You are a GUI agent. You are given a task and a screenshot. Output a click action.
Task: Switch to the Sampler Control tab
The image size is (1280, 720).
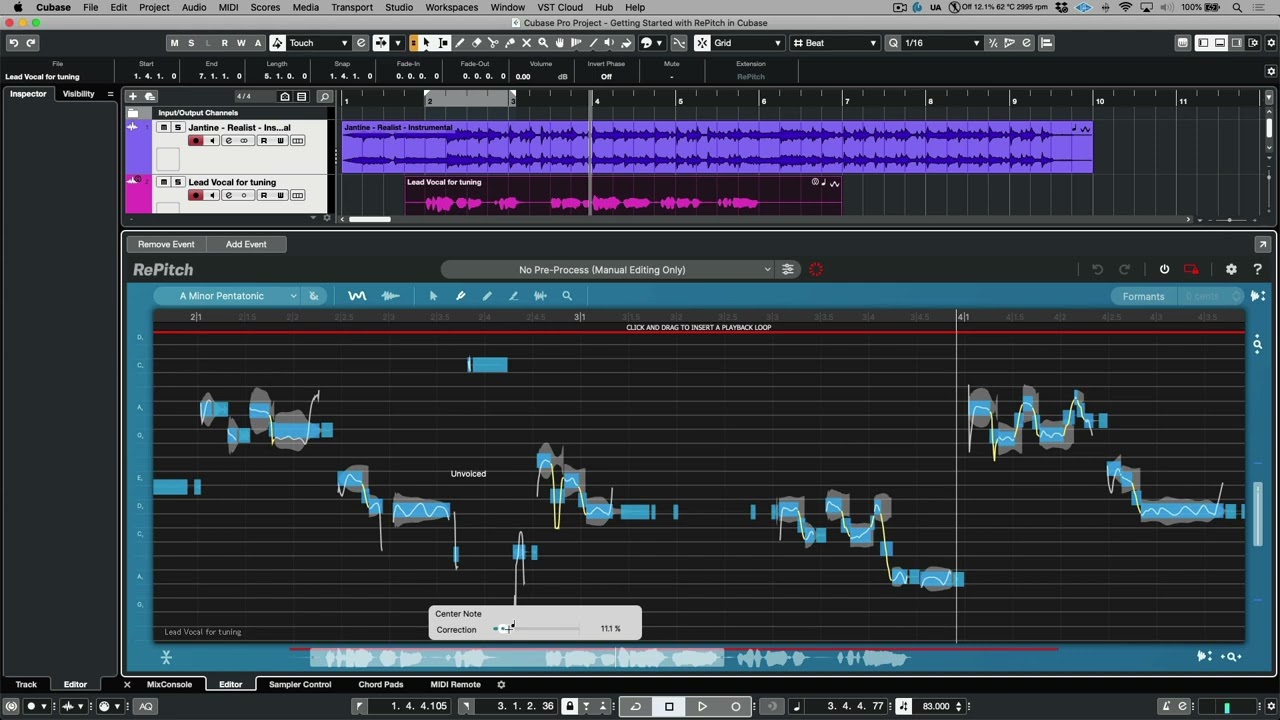[x=300, y=685]
